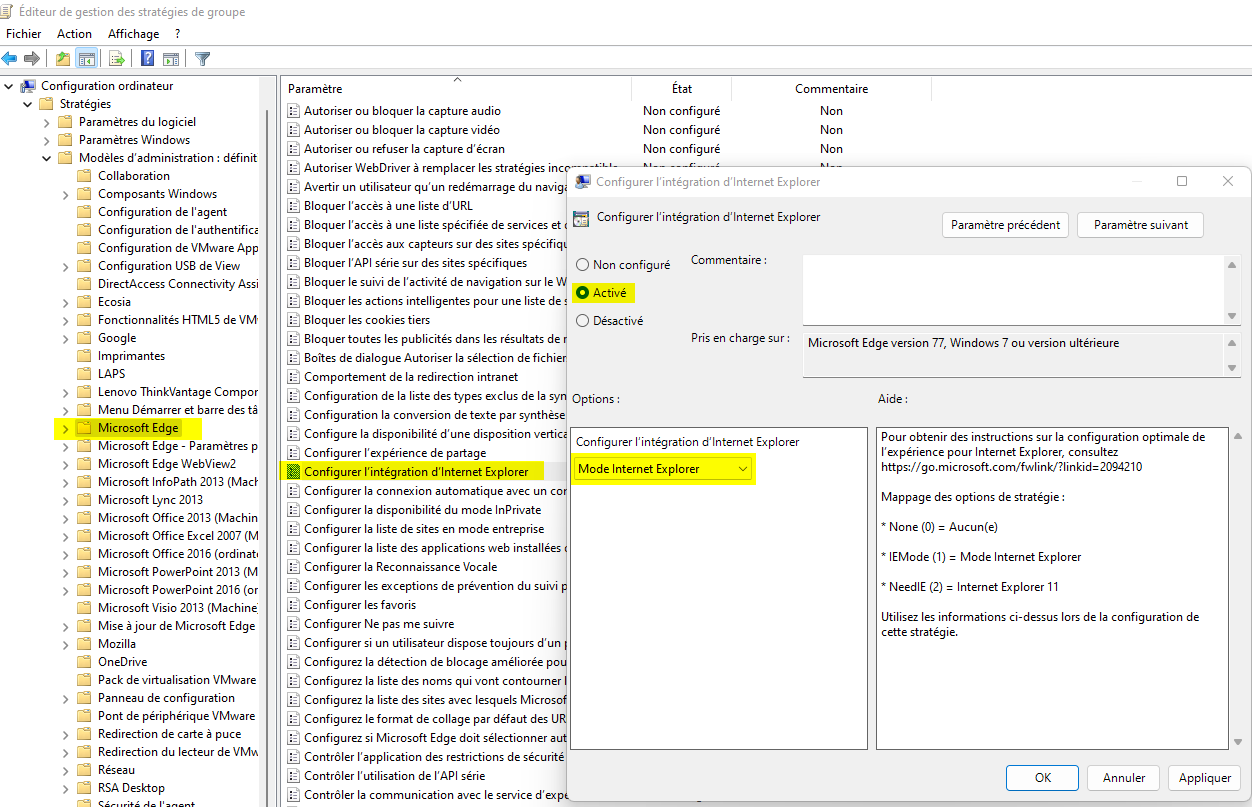
Task: Click the Configuration ordinateur computer icon
Action: [28, 86]
